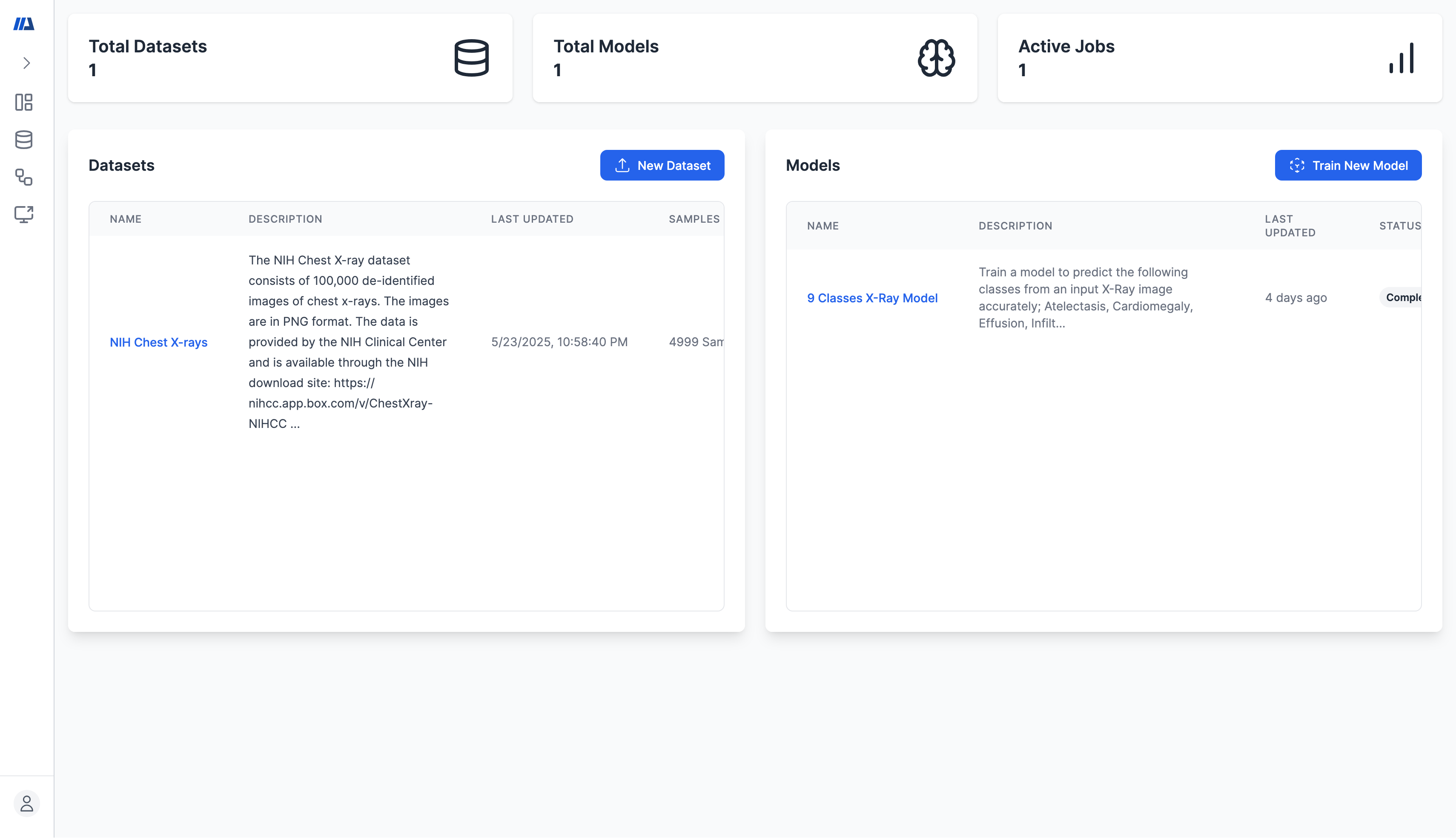Open the datasets database sidebar icon
The width and height of the screenshot is (1456, 838).
tap(23, 140)
